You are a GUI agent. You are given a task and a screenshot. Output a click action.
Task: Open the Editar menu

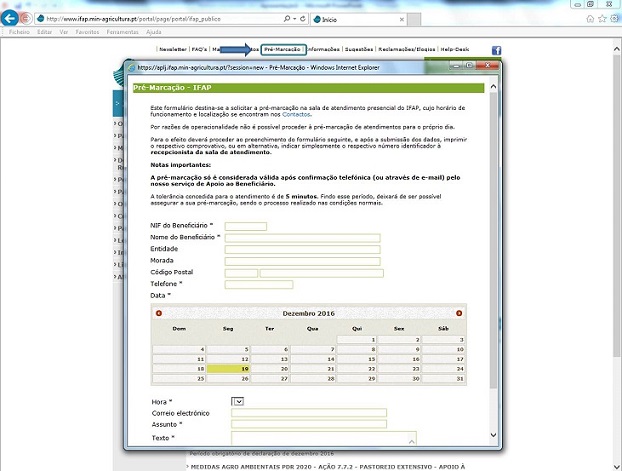(x=44, y=32)
